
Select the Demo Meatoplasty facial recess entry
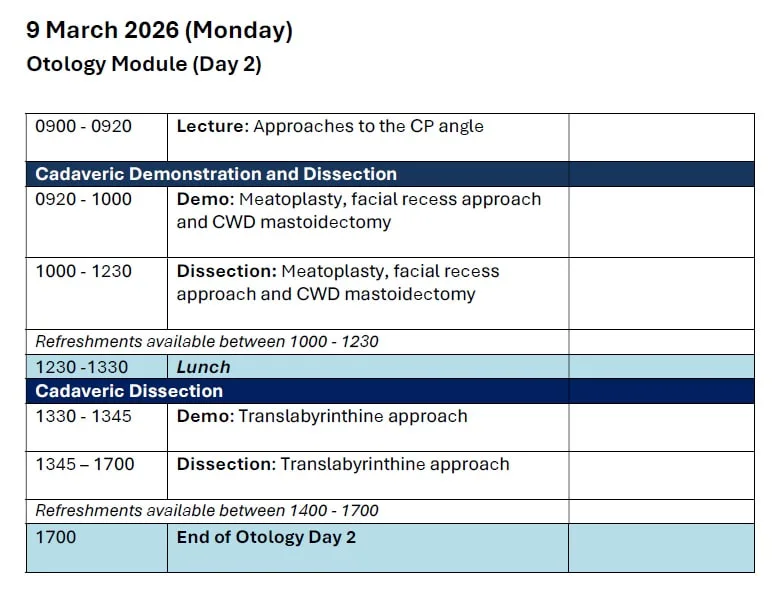(359, 211)
